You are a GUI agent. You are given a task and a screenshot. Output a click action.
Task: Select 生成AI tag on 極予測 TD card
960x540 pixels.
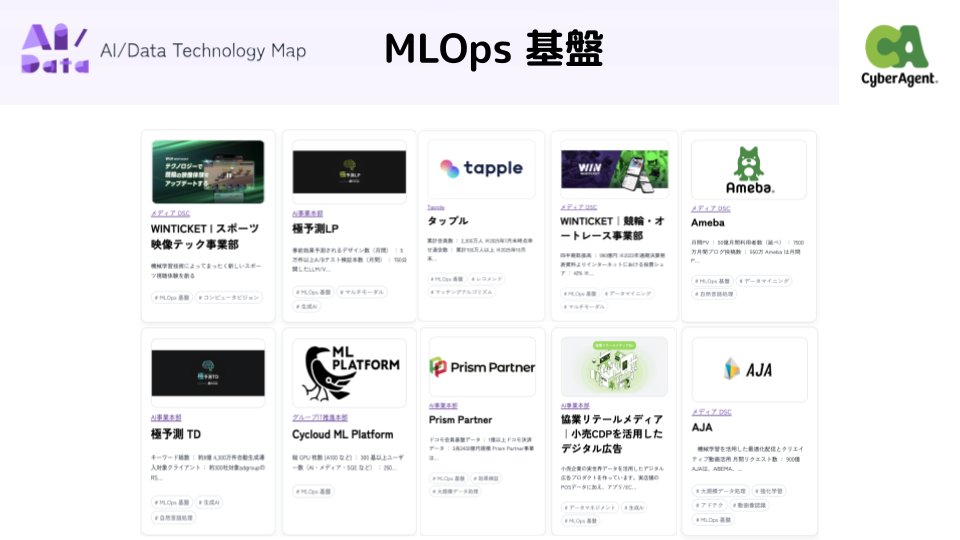coord(209,502)
